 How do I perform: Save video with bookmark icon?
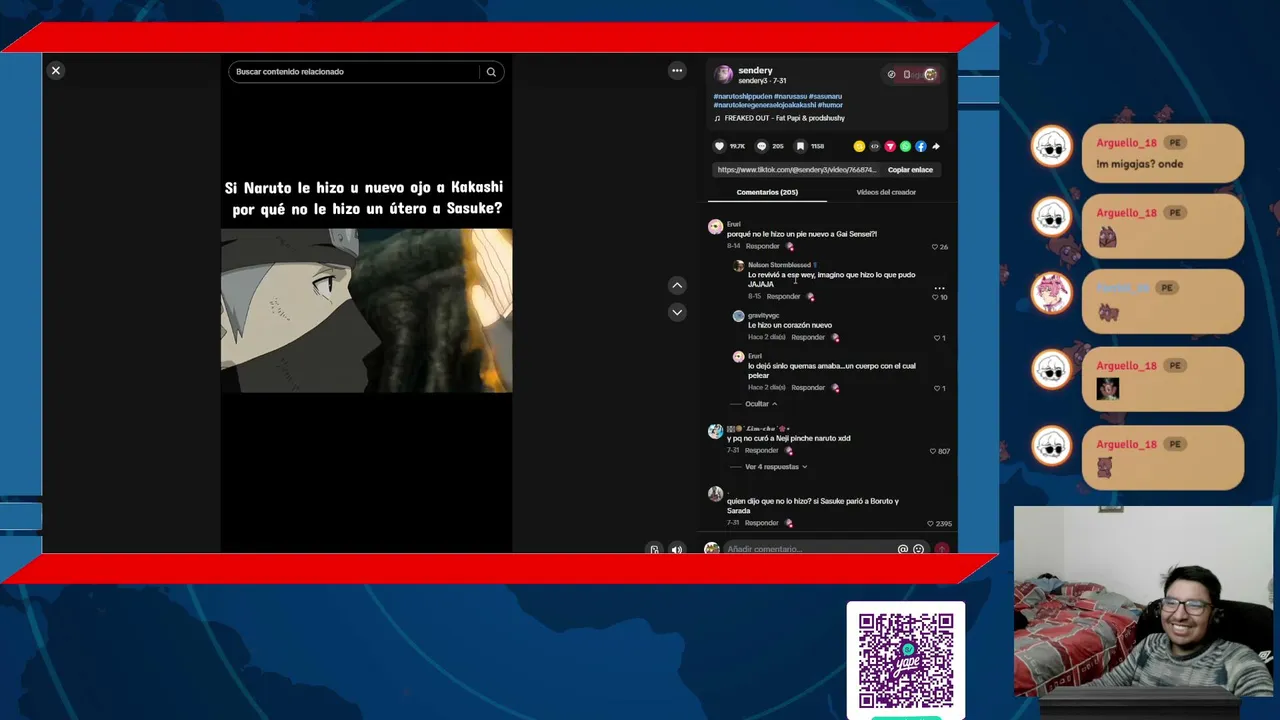[x=800, y=146]
